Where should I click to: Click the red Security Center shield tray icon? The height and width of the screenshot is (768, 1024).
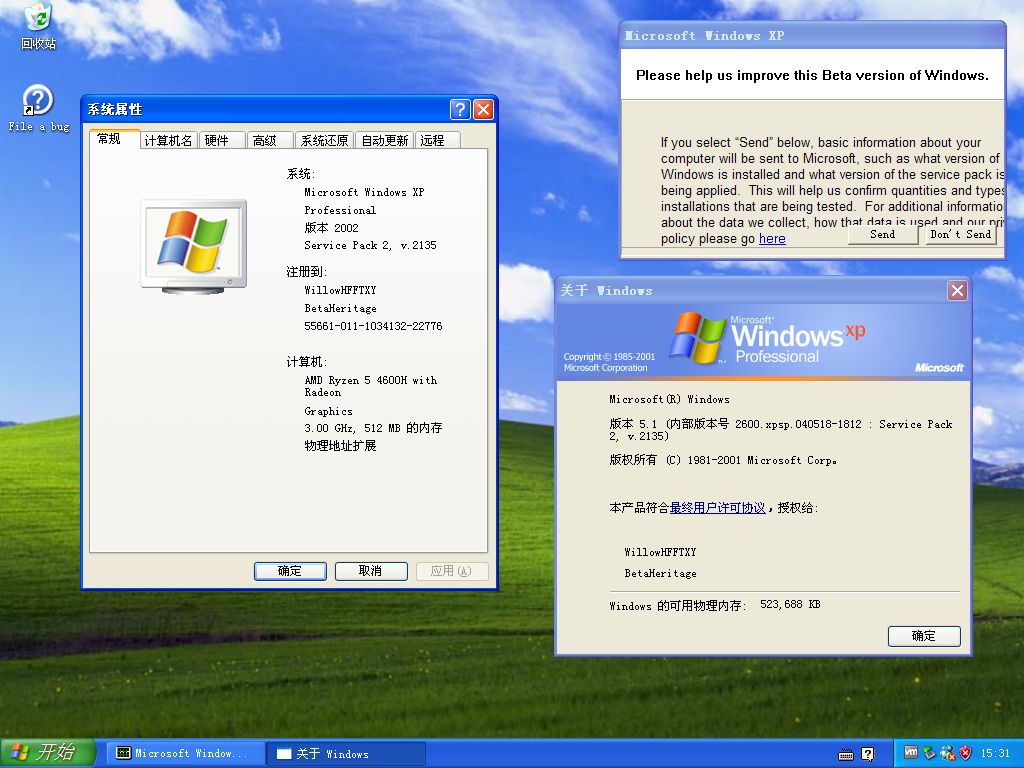click(x=965, y=753)
